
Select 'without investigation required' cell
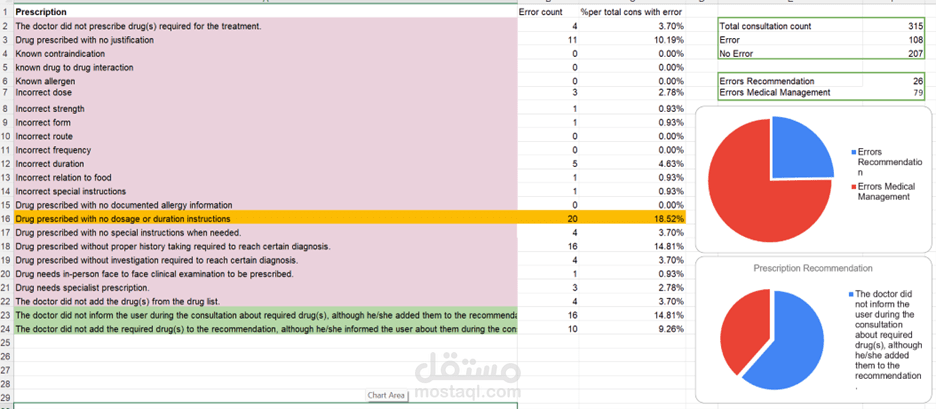266,260
